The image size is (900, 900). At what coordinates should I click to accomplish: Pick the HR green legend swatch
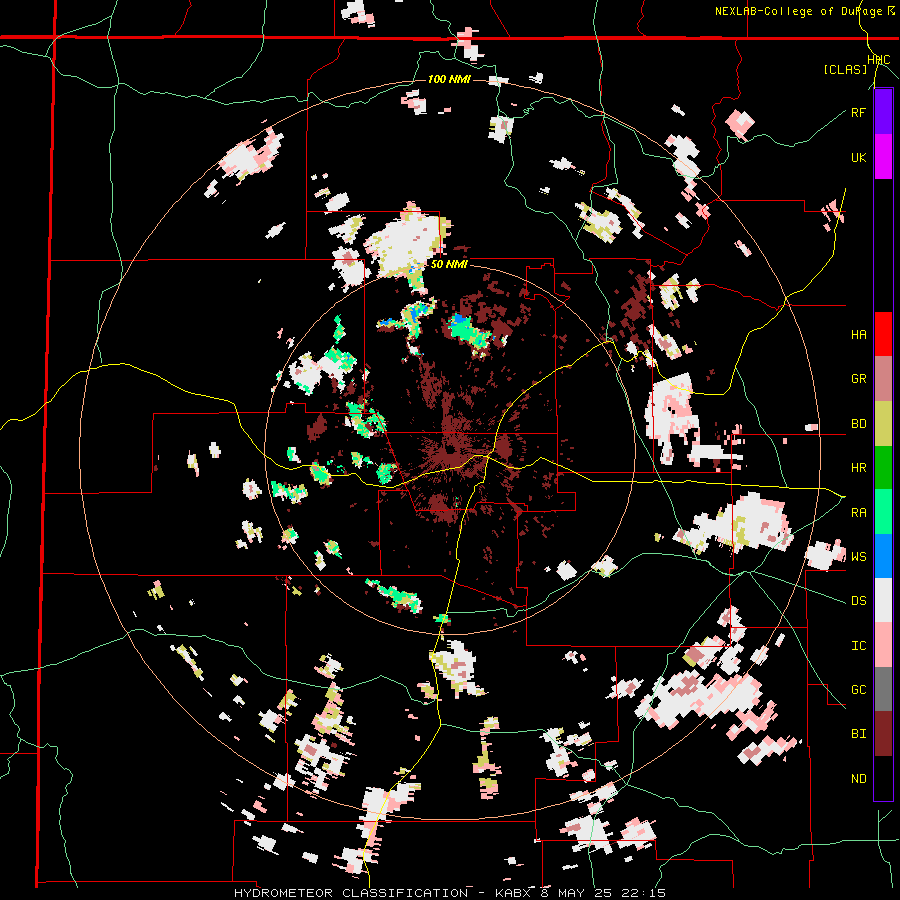[x=883, y=468]
